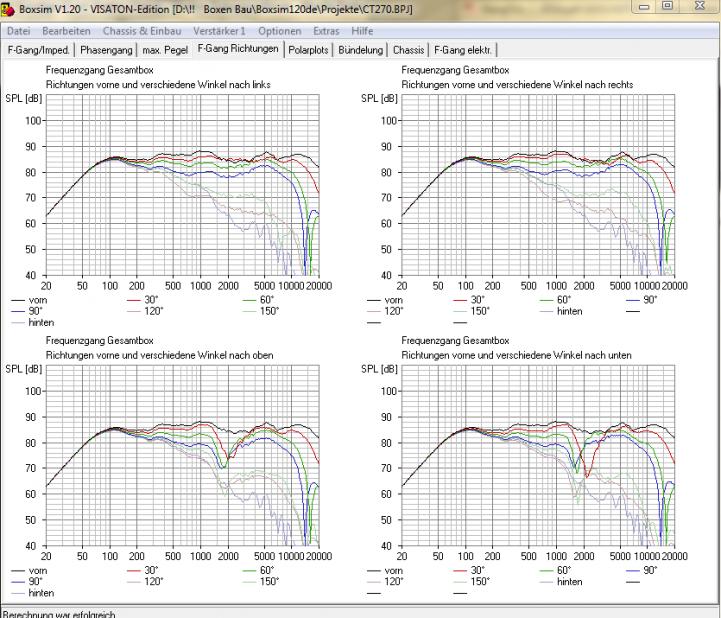Click 'Frequenzgang Gesamtbox' title of bottom-left chart
This screenshot has height=618, width=721.
tap(99, 340)
